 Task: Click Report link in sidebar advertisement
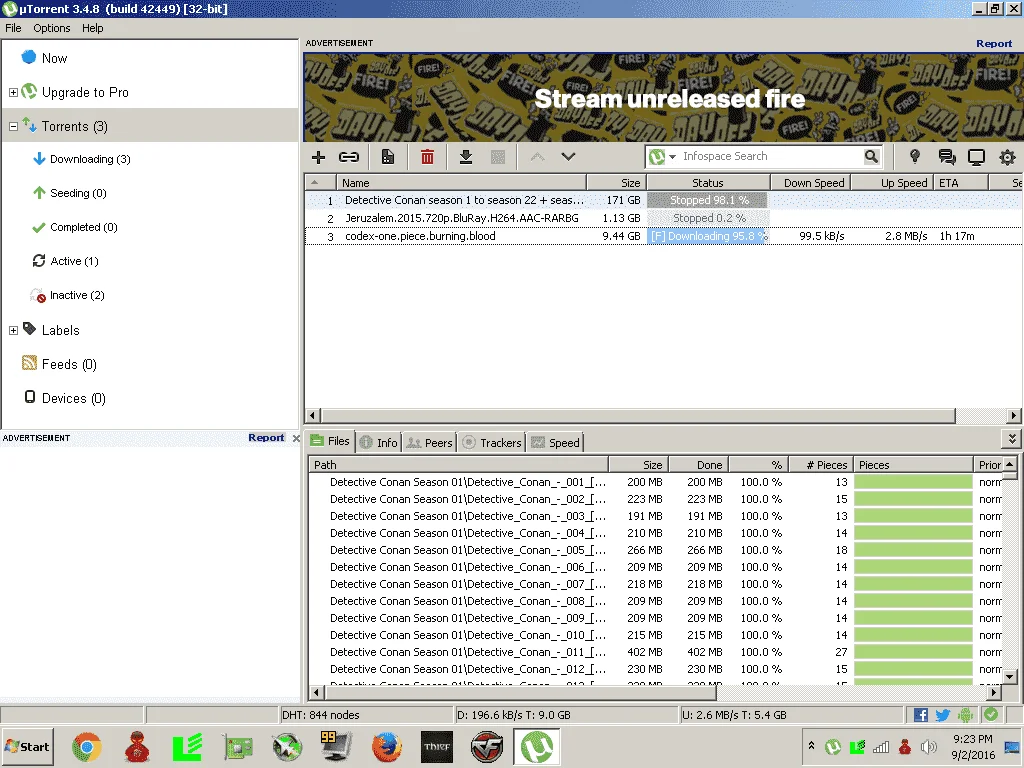(x=266, y=438)
